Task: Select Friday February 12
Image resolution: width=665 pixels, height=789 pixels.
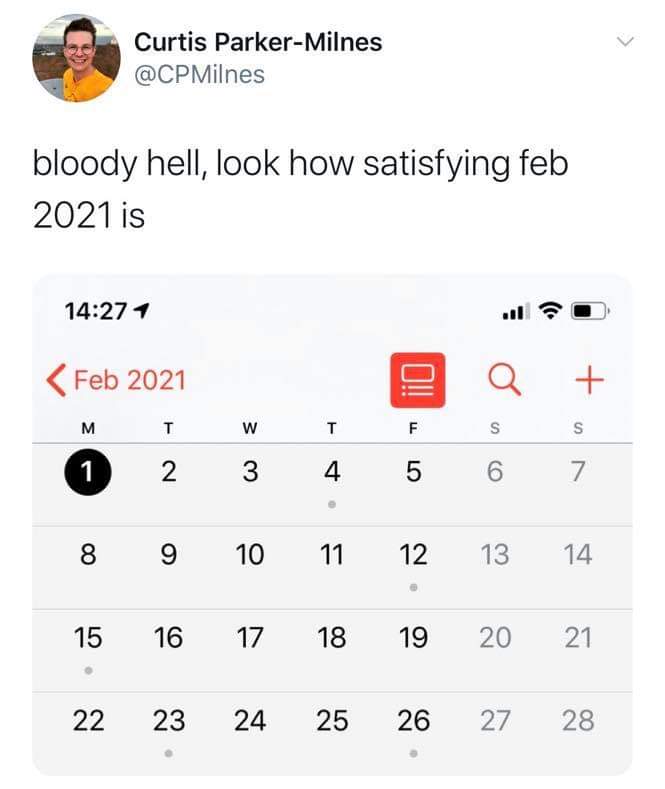Action: (413, 554)
